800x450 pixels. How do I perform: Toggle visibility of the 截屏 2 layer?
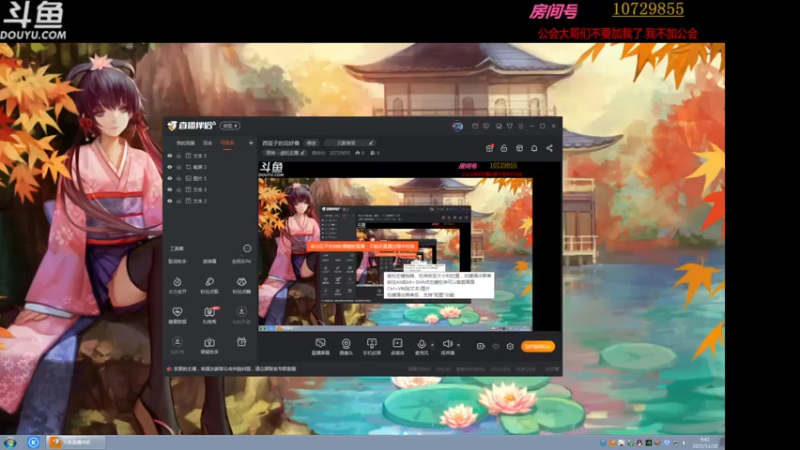pos(170,167)
